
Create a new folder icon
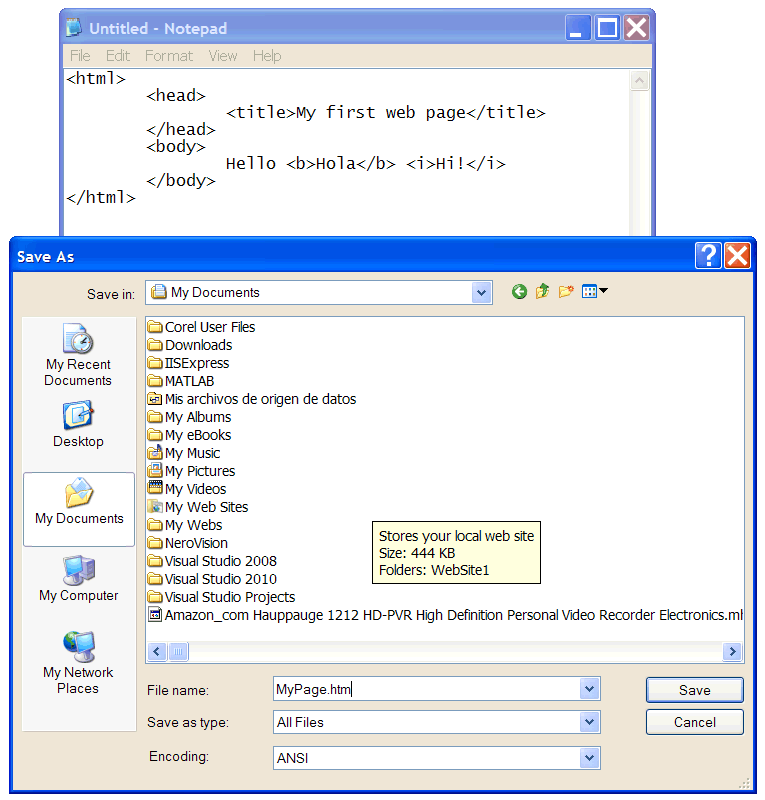point(566,291)
